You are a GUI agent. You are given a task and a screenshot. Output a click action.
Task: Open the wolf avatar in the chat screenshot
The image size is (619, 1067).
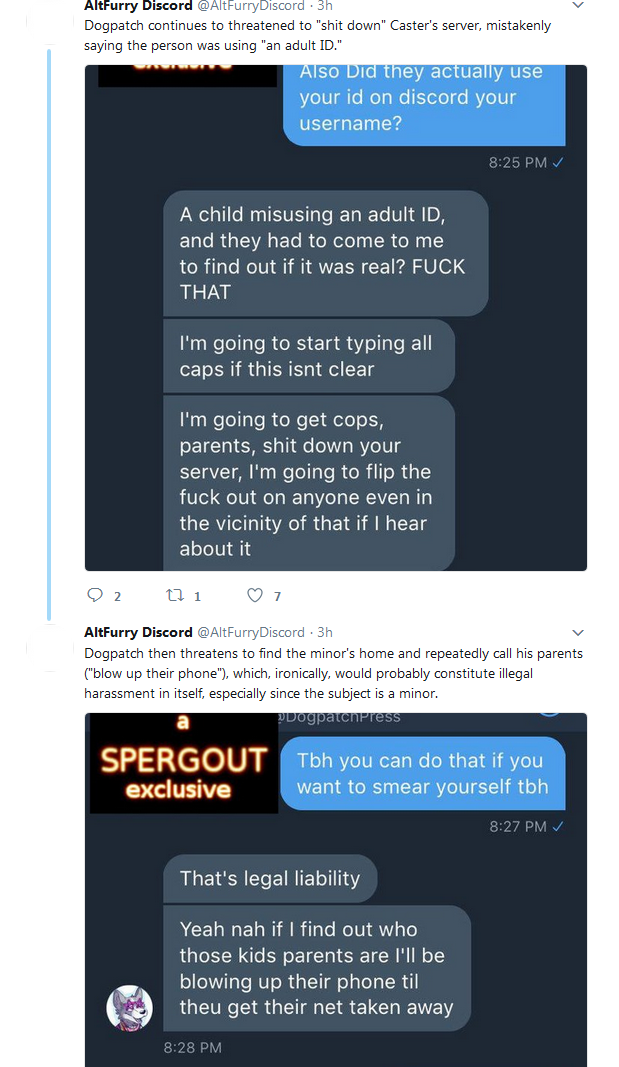[129, 1008]
